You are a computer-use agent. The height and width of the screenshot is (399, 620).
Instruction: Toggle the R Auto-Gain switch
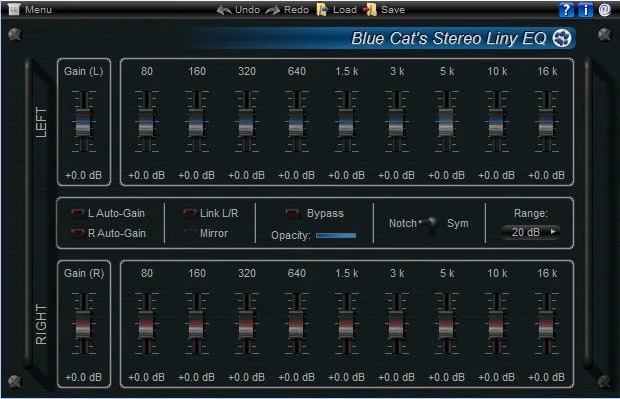point(78,233)
